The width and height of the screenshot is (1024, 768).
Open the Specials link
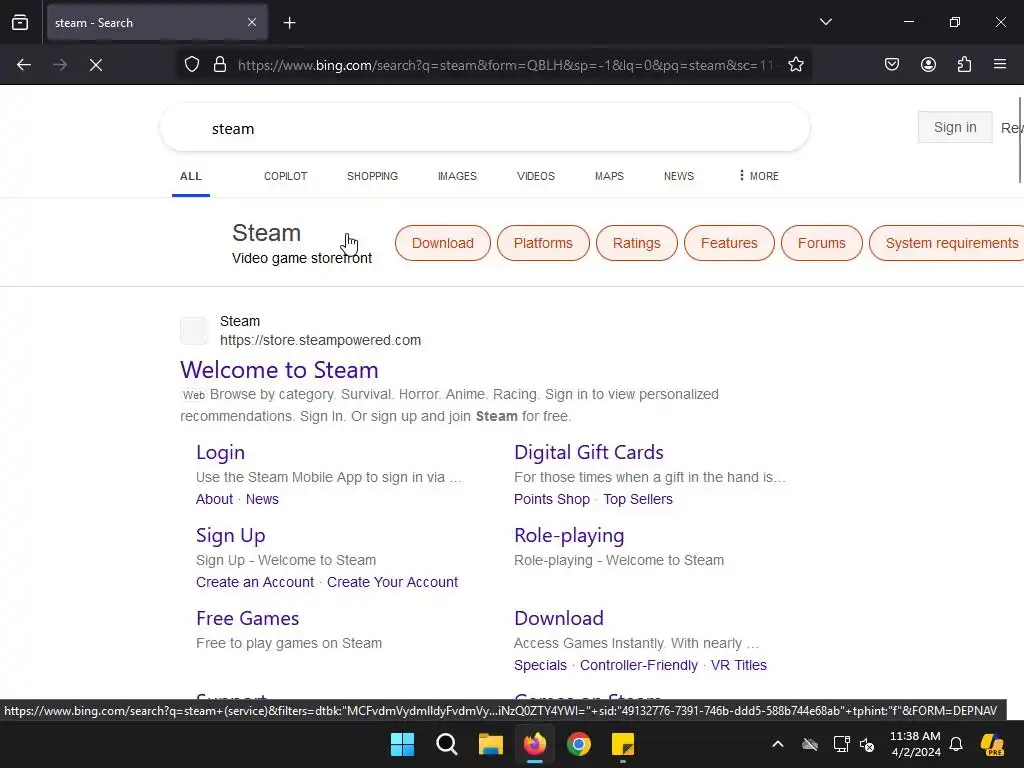point(540,665)
